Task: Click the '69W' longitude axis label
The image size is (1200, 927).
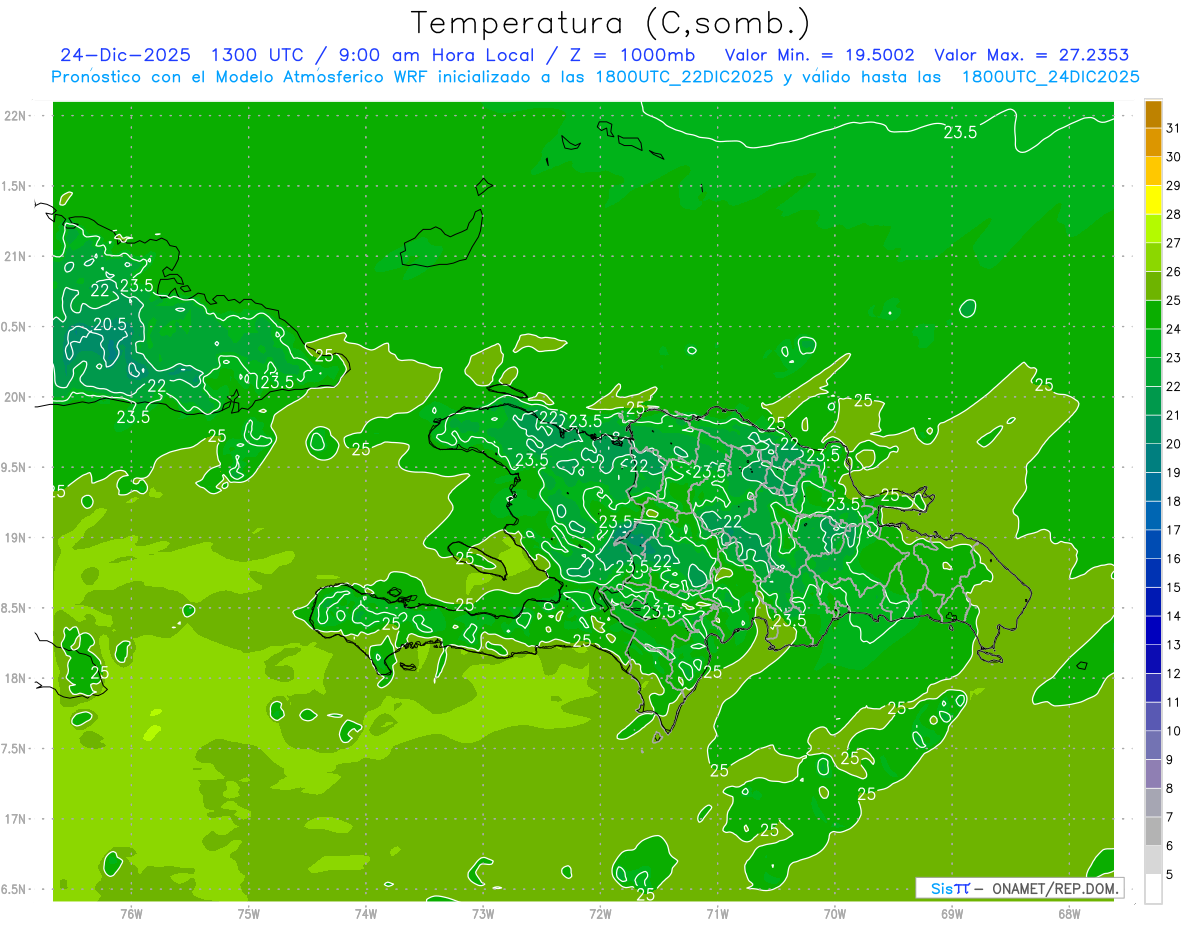Action: pyautogui.click(x=952, y=913)
